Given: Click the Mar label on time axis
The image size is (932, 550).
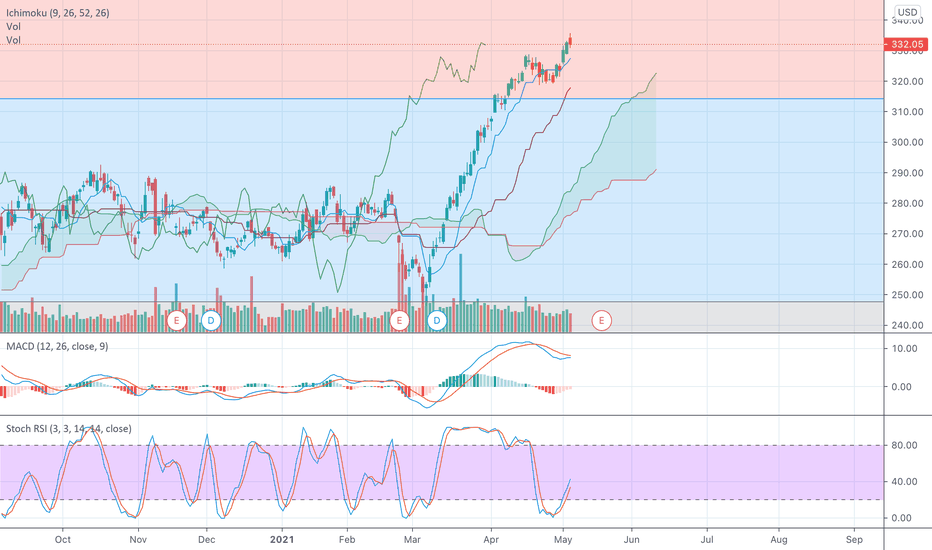Looking at the screenshot, I should click(412, 539).
